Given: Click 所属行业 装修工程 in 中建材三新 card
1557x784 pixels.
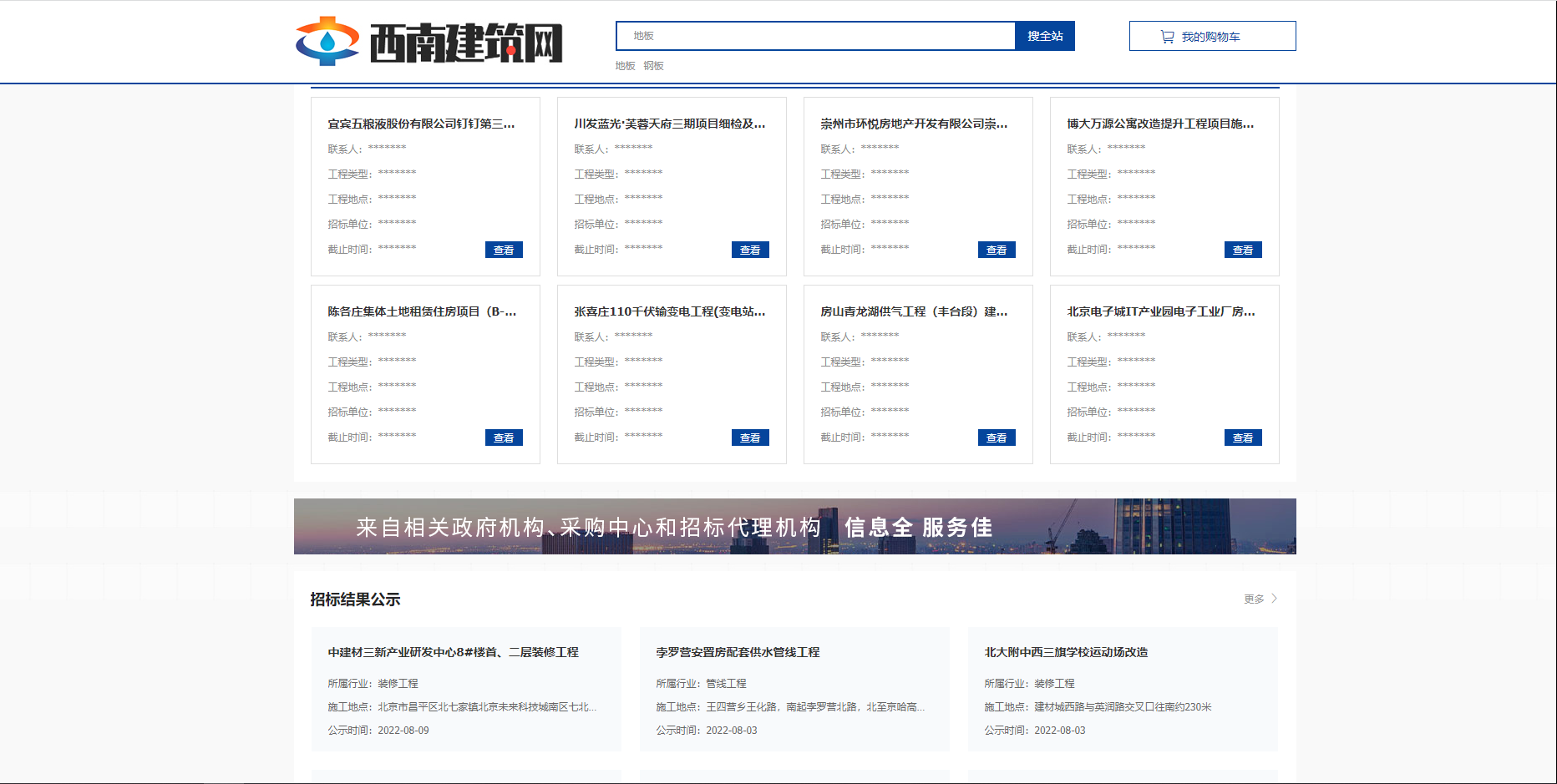Looking at the screenshot, I should [373, 684].
